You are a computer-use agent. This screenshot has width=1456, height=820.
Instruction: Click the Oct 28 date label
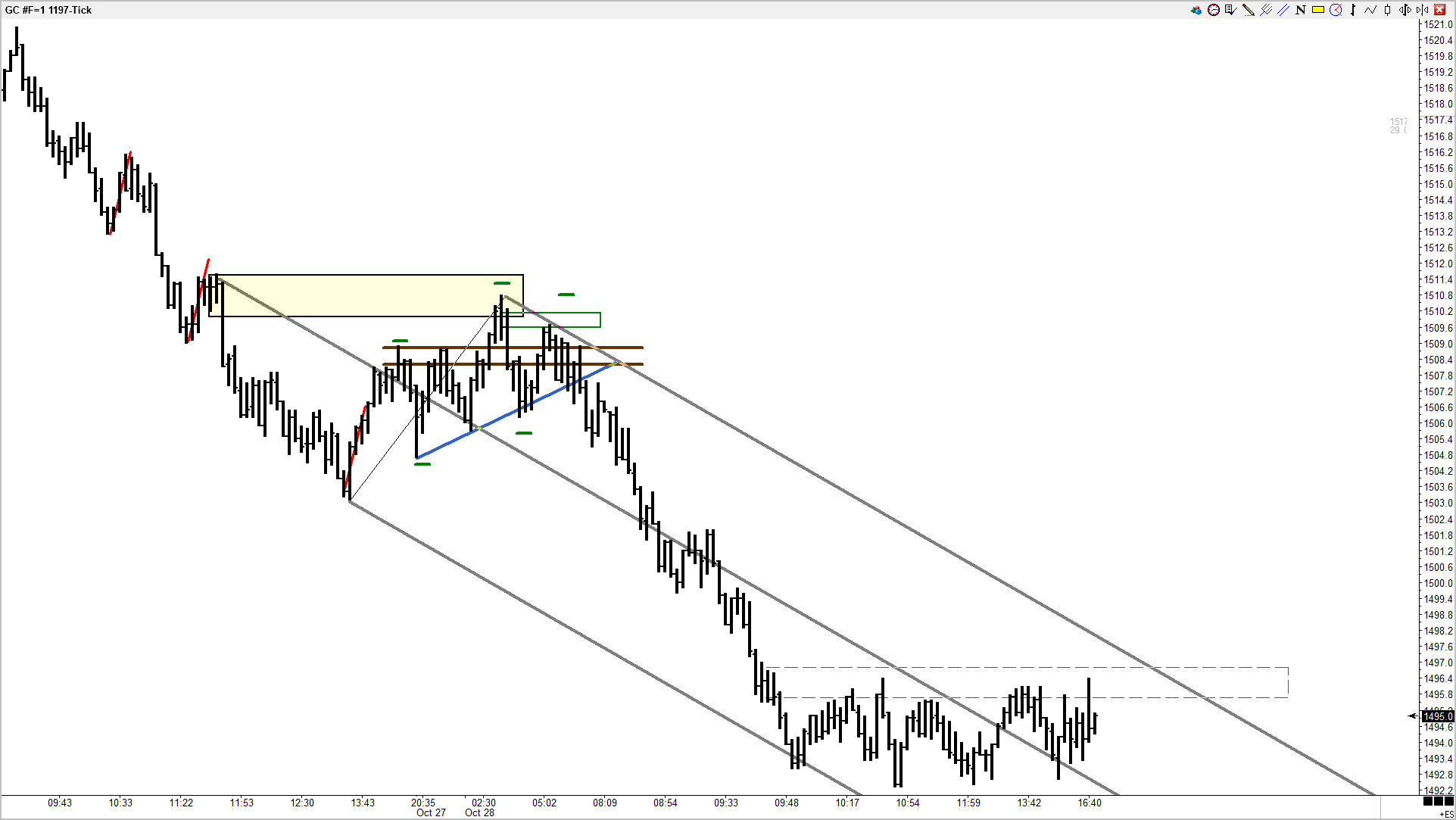click(x=479, y=812)
